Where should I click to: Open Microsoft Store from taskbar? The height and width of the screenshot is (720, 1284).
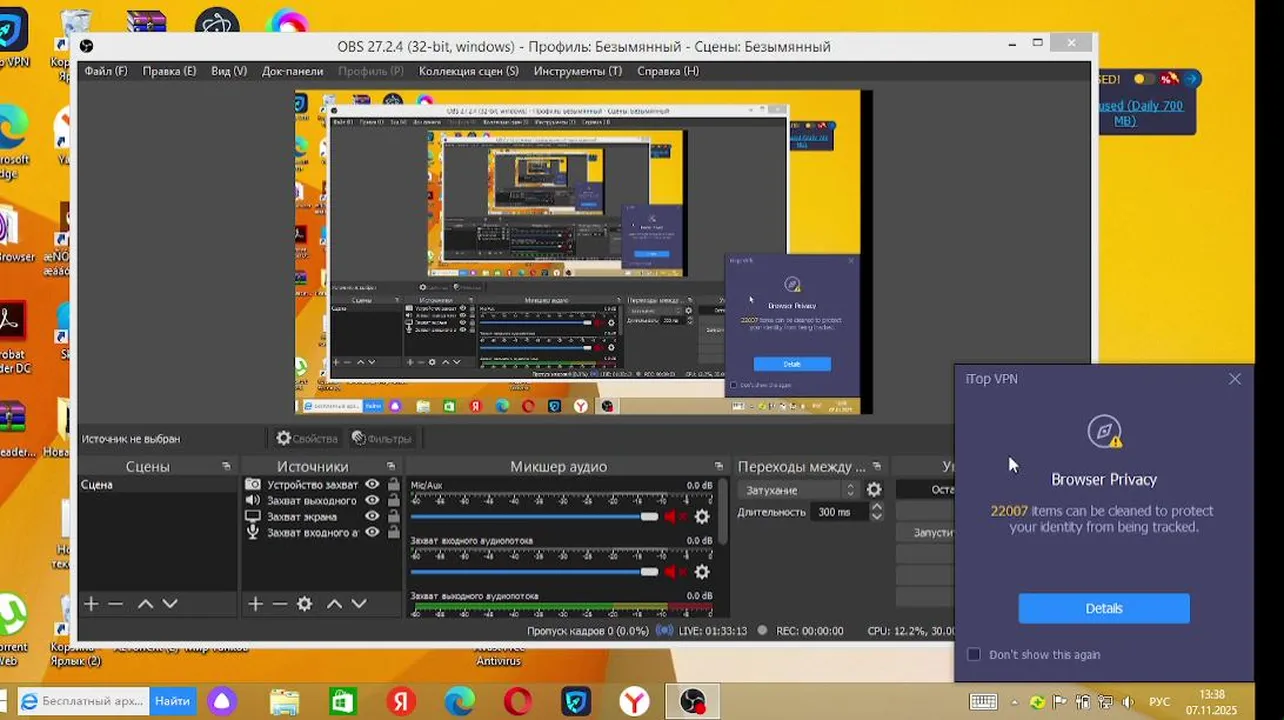click(342, 702)
